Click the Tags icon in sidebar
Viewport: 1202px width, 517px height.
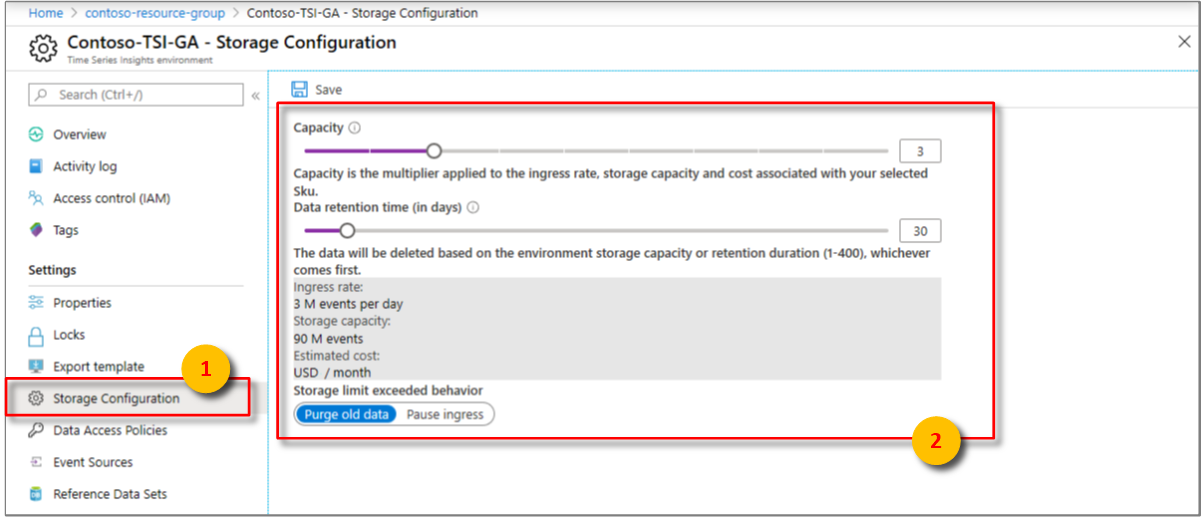click(36, 230)
